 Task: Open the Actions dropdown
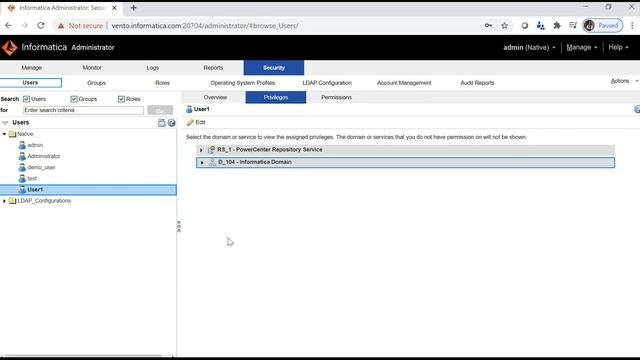click(624, 81)
